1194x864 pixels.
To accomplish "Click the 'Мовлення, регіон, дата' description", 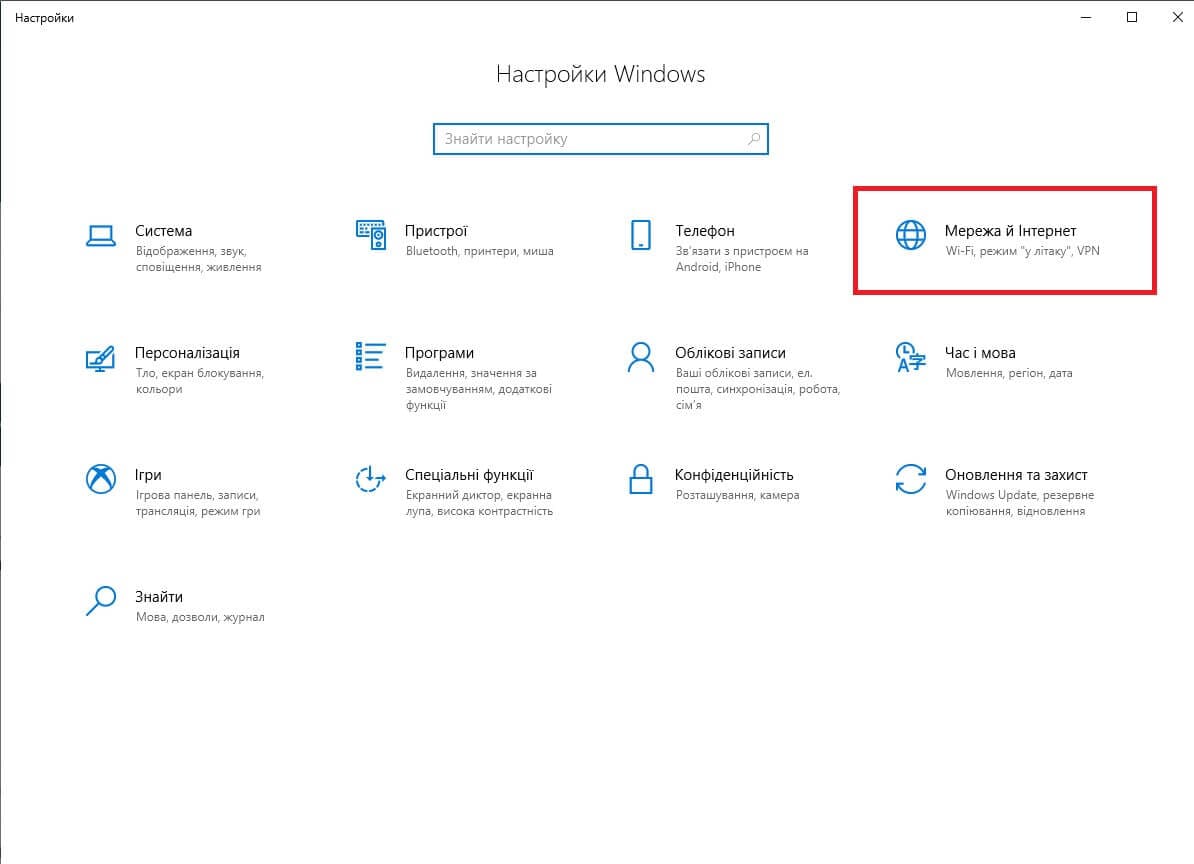I will pyautogui.click(x=1009, y=373).
